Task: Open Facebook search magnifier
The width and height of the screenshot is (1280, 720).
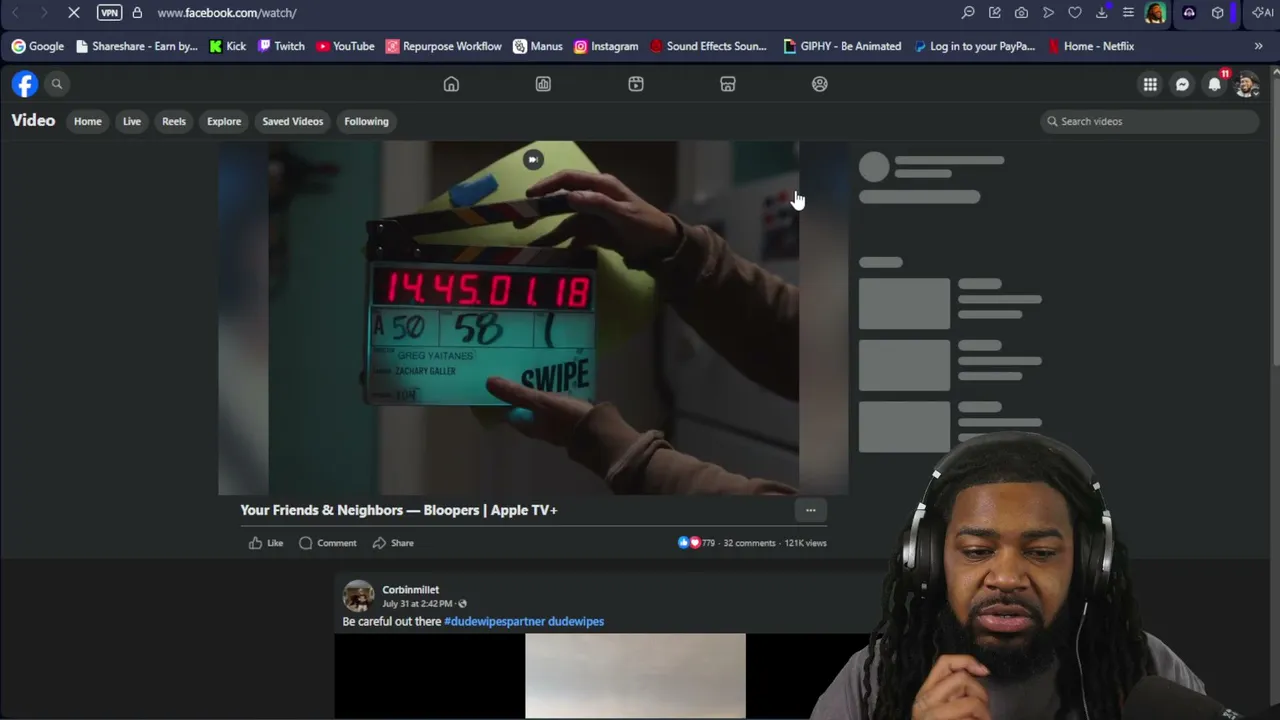Action: tap(57, 84)
